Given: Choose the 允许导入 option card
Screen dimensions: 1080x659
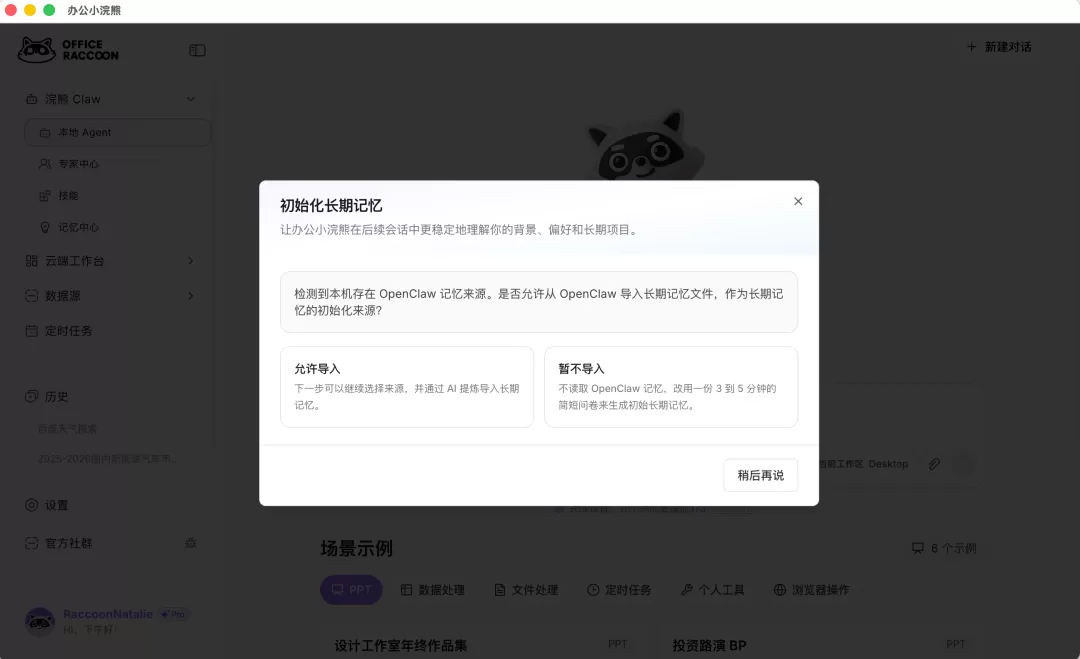Looking at the screenshot, I should tap(407, 387).
